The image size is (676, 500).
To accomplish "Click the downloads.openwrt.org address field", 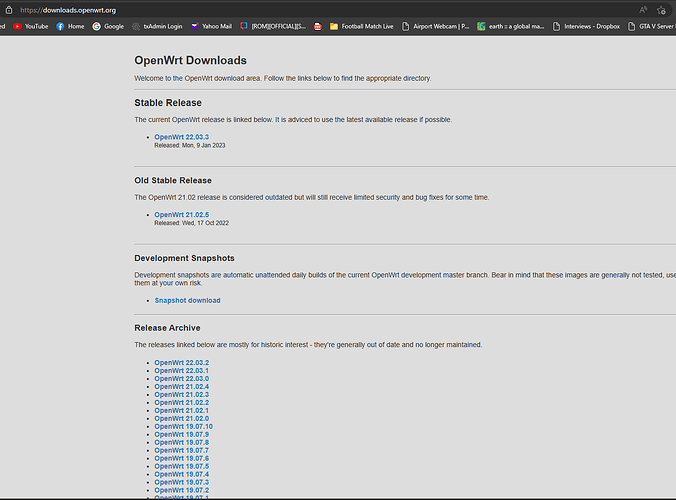I will (x=68, y=10).
